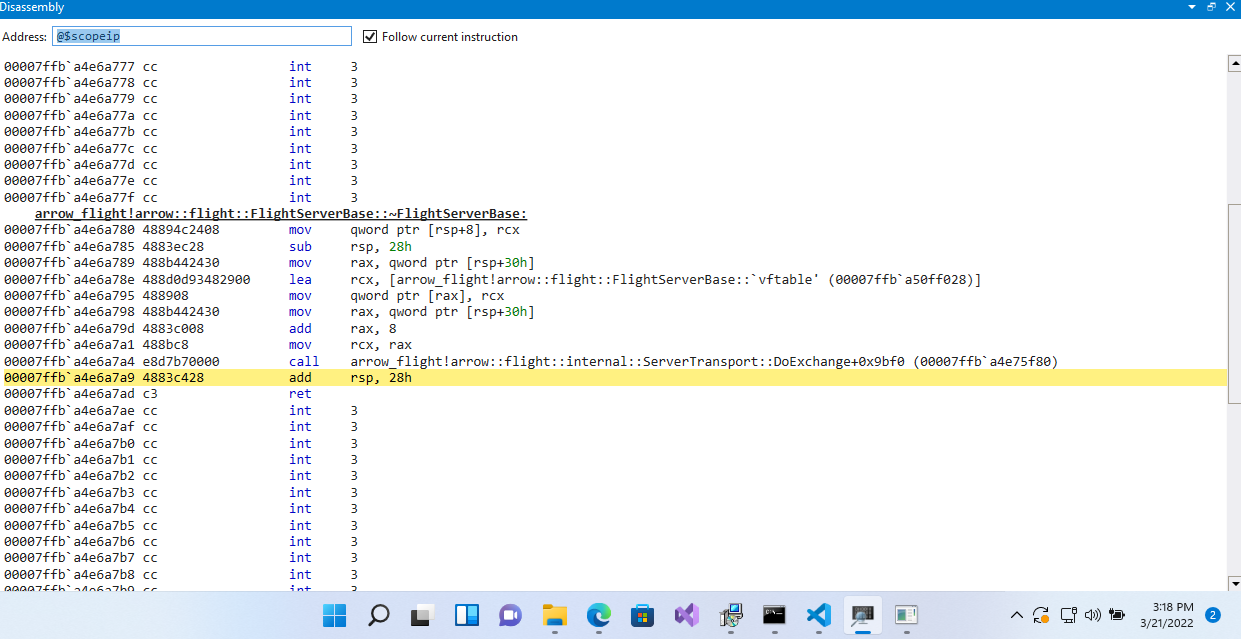Open the notification badge showing 2

(x=1213, y=615)
